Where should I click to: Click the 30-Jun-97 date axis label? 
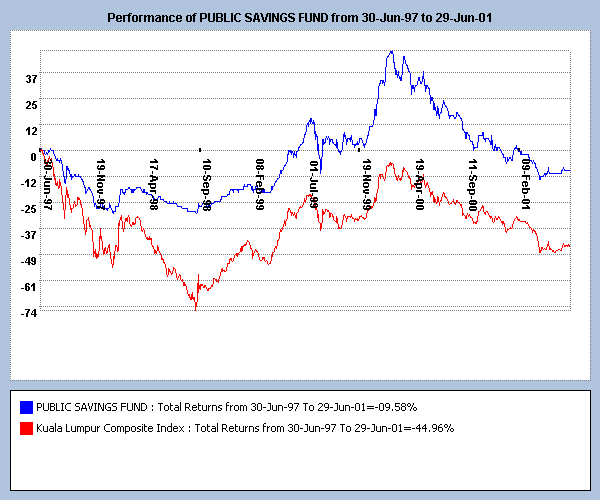(47, 184)
